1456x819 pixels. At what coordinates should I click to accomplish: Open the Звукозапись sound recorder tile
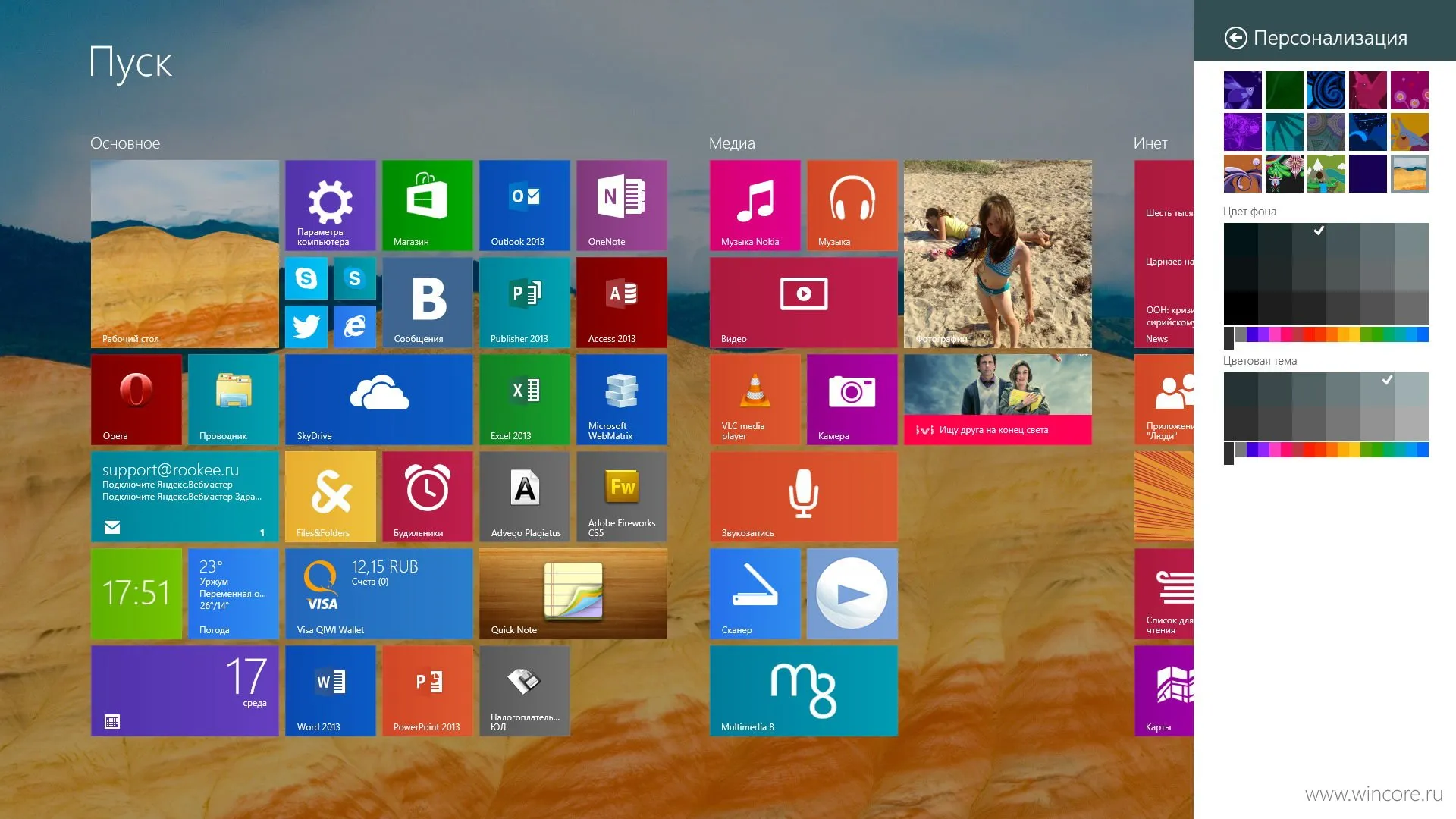[x=803, y=496]
